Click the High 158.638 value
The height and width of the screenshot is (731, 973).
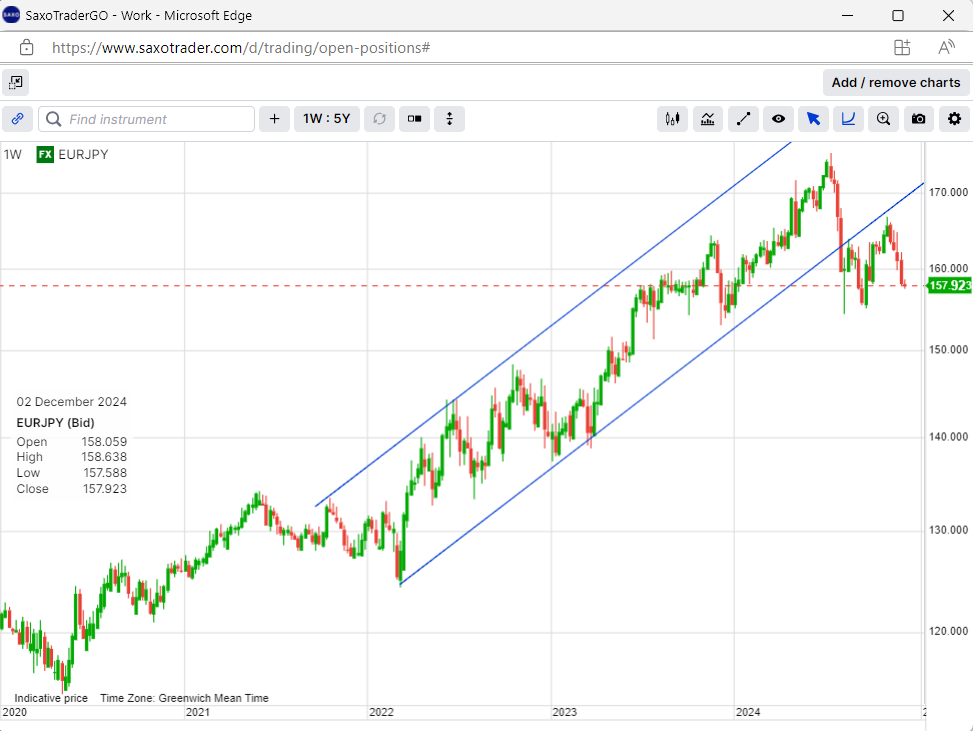[104, 457]
